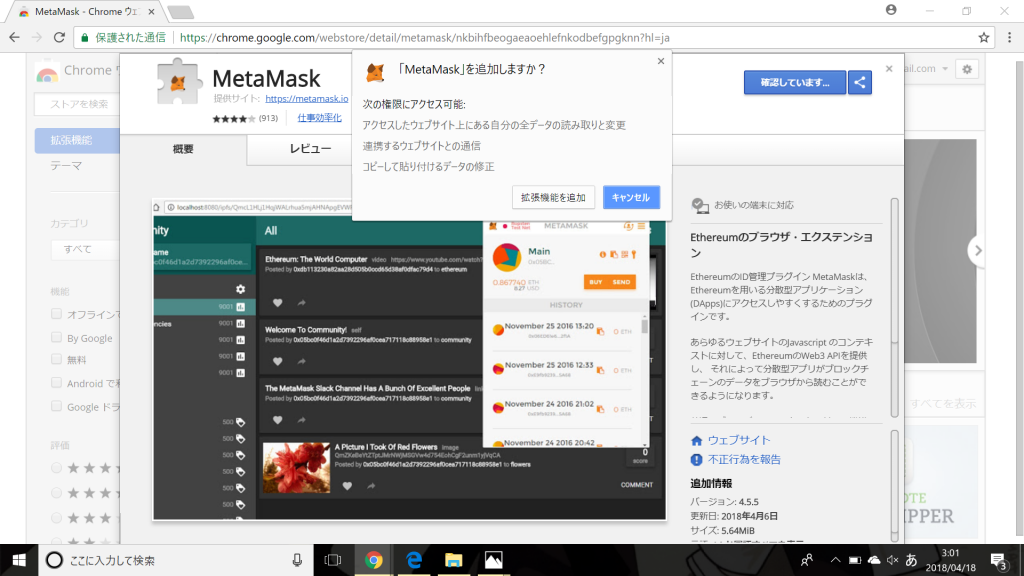Toggle the オフライン feature checkbox

(x=56, y=314)
